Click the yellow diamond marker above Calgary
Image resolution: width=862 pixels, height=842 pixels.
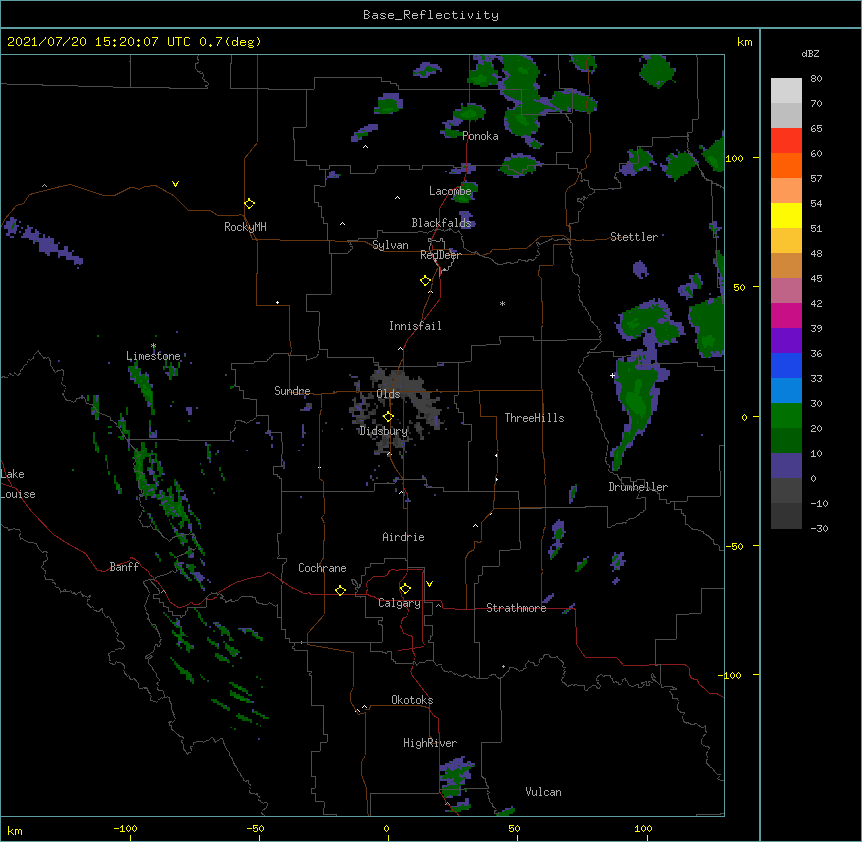(x=405, y=589)
